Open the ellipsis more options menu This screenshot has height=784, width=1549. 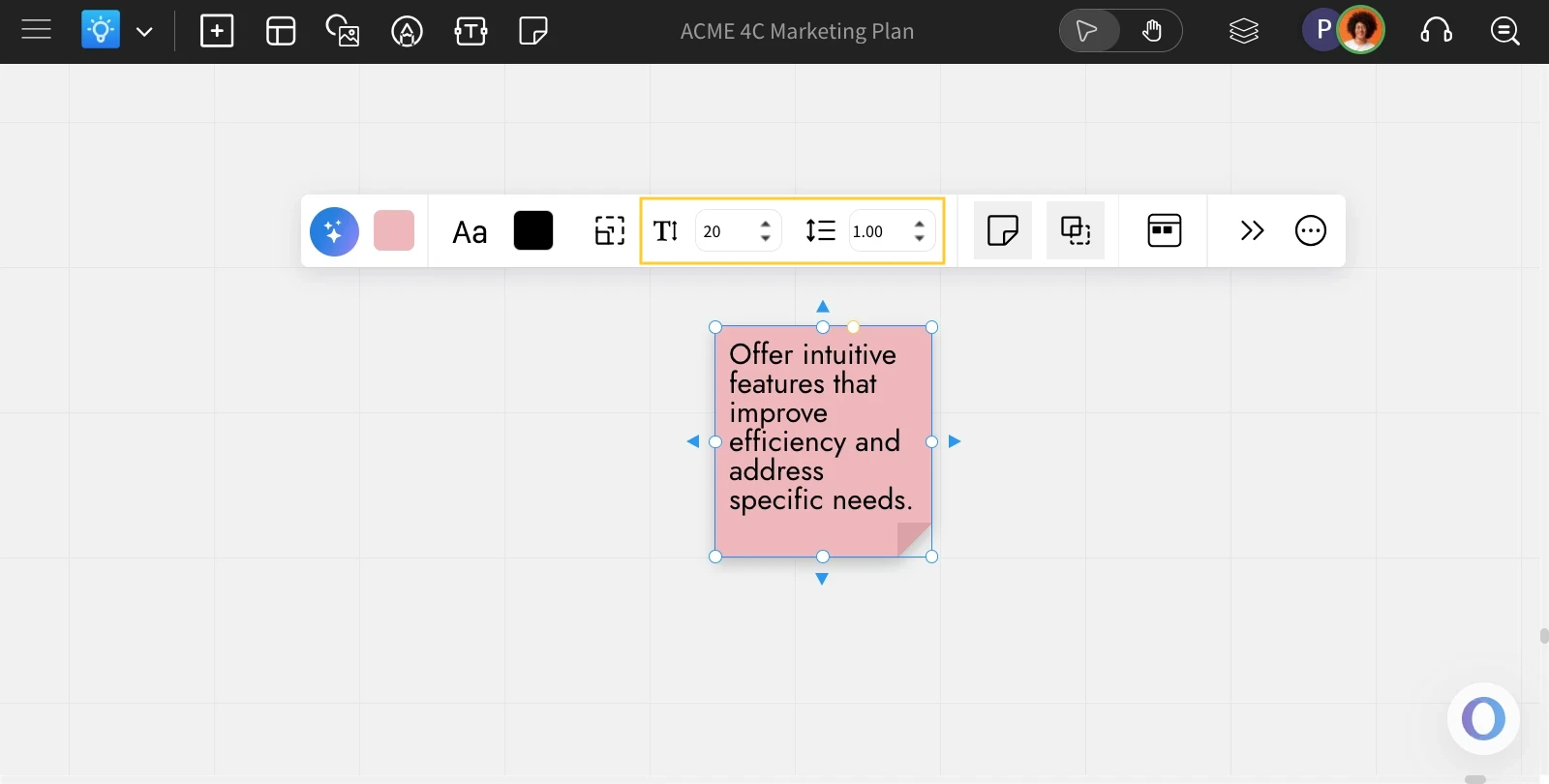pyautogui.click(x=1311, y=230)
